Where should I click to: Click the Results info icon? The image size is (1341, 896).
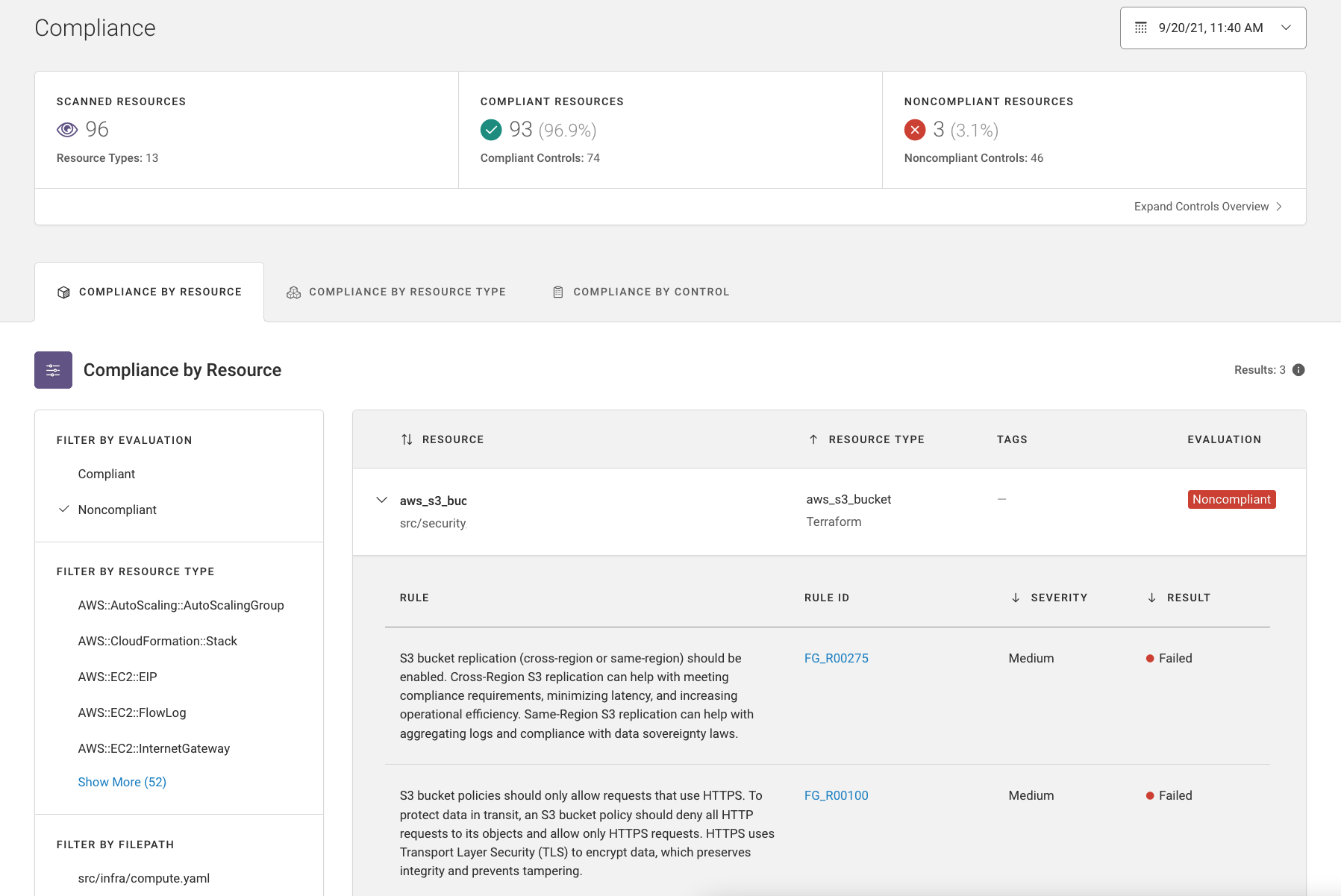[1298, 370]
